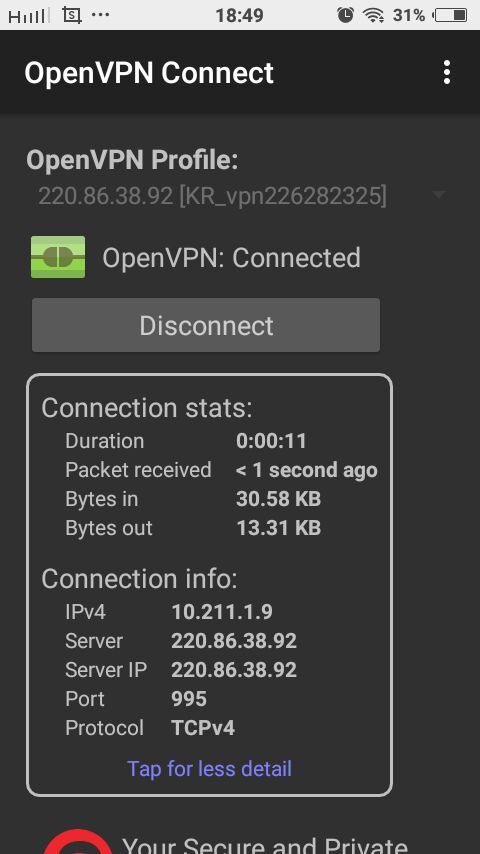This screenshot has height=854, width=480.
Task: Tap the Wi-Fi status bar icon
Action: pyautogui.click(x=373, y=15)
